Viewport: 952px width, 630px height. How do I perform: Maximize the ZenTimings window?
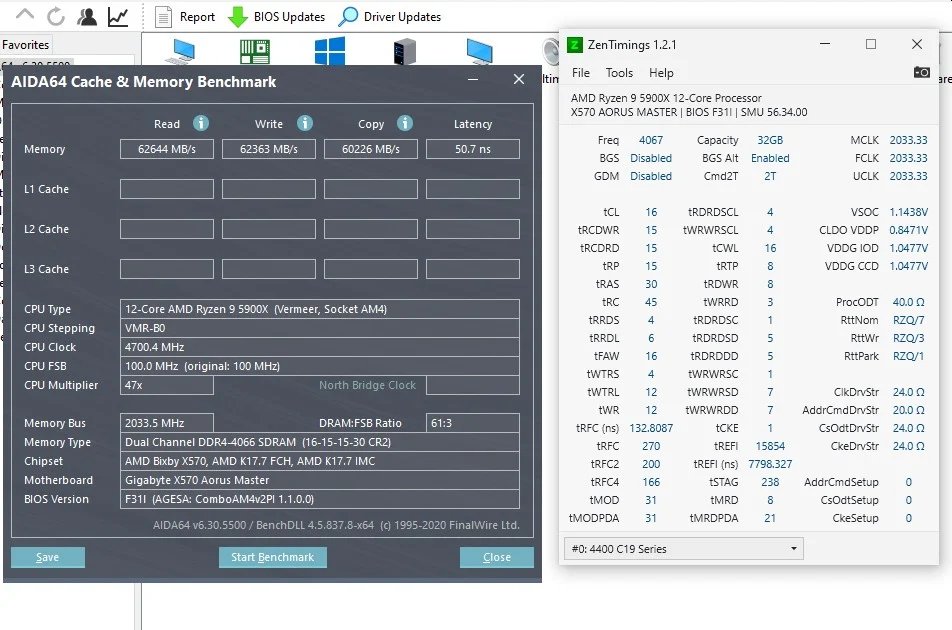pyautogui.click(x=871, y=44)
